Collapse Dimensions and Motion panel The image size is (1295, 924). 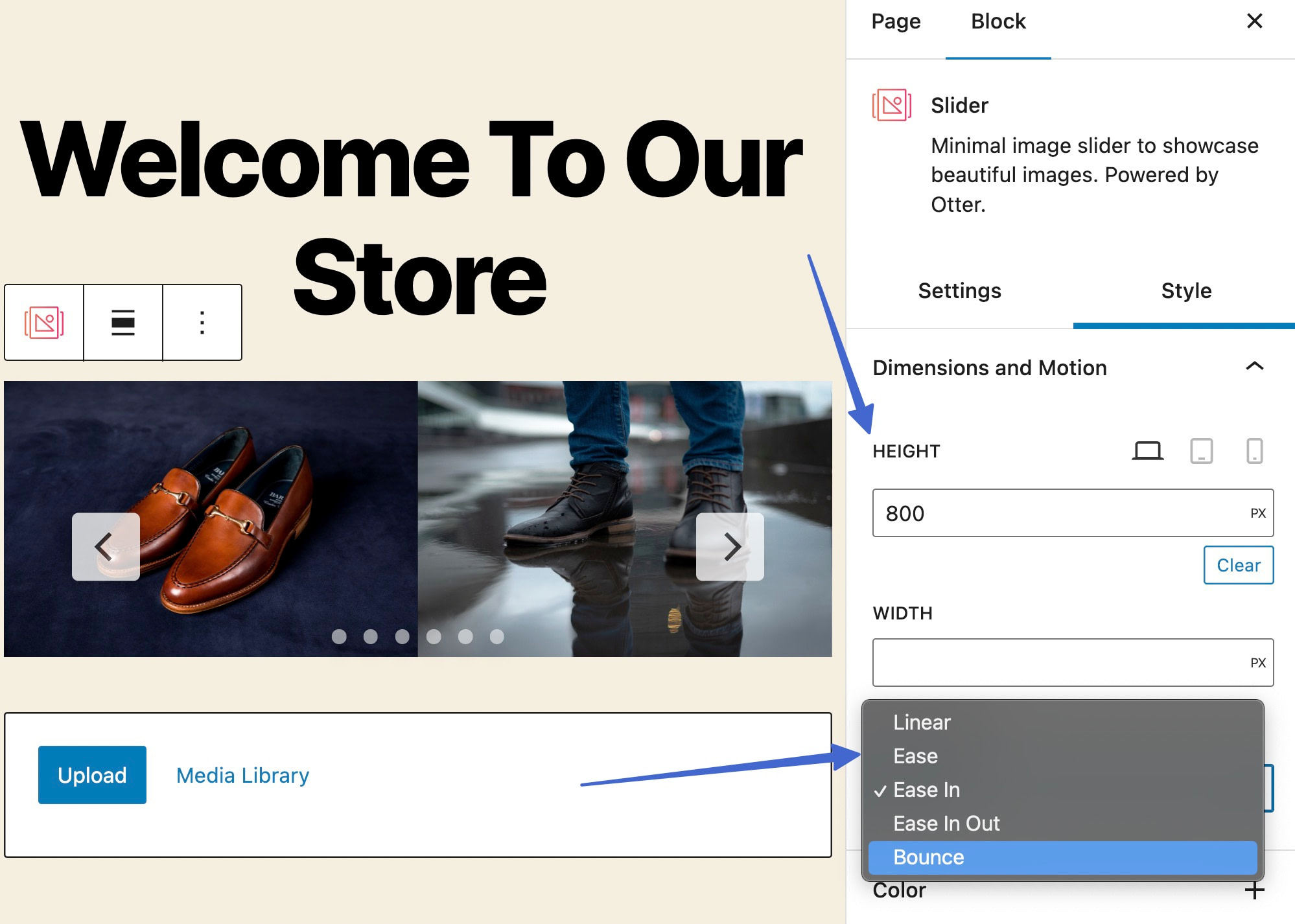[x=1254, y=367]
